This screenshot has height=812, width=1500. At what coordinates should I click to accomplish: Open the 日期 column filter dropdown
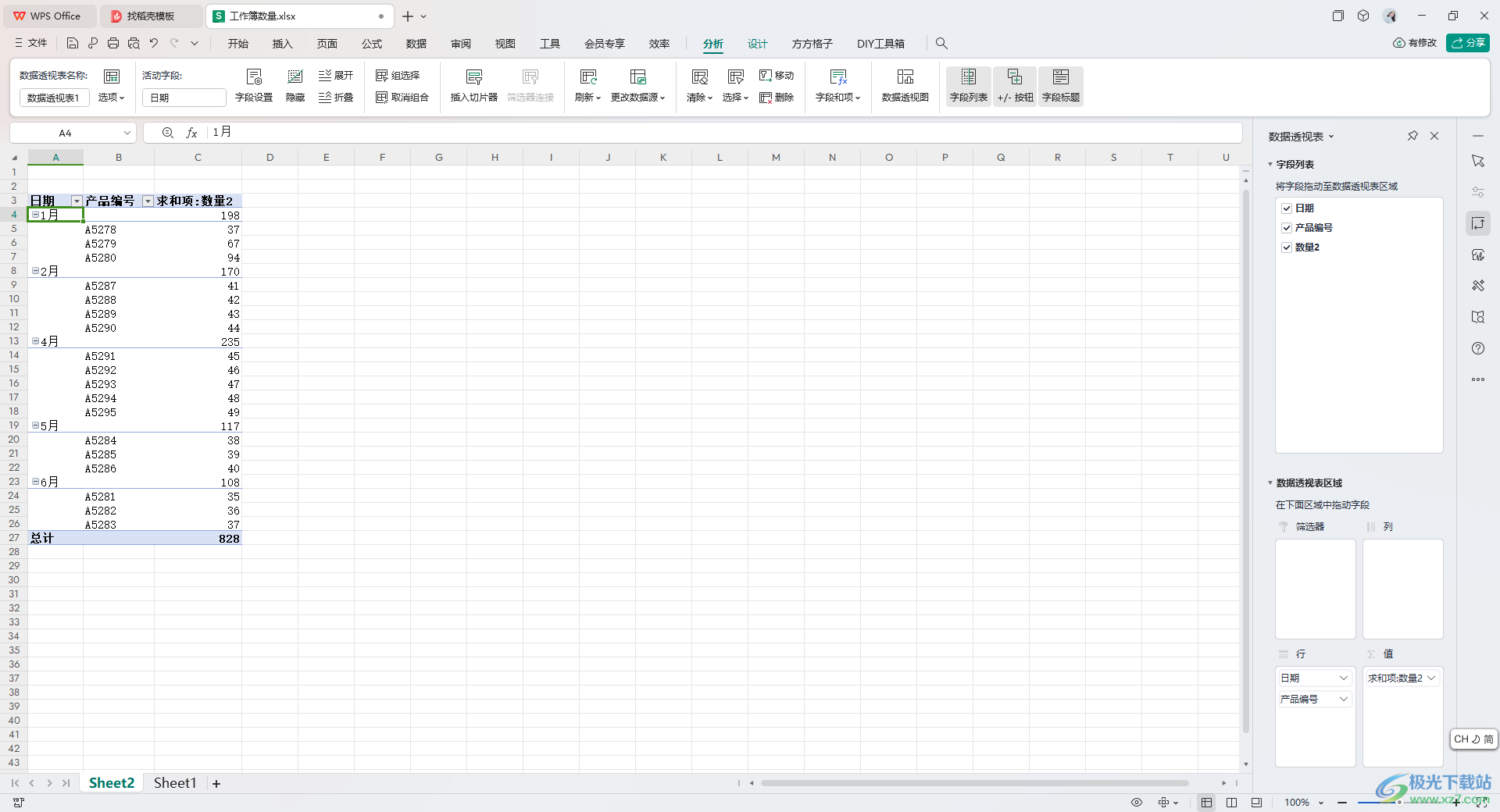(76, 201)
